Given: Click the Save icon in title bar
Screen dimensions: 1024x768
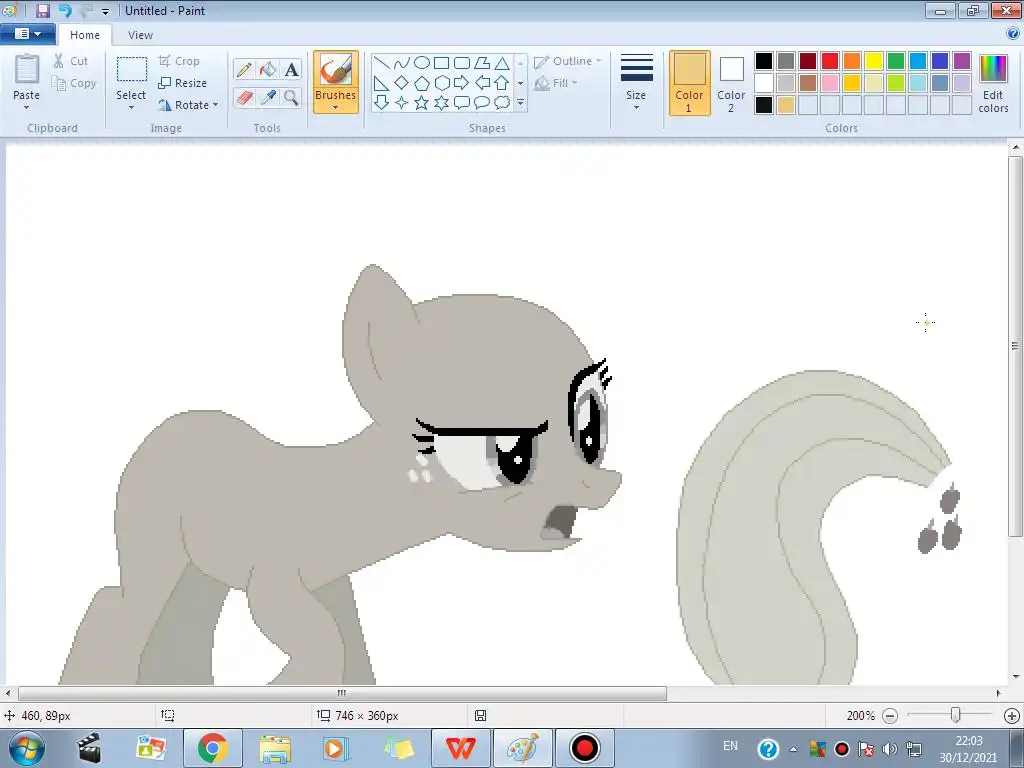Looking at the screenshot, I should coord(42,10).
